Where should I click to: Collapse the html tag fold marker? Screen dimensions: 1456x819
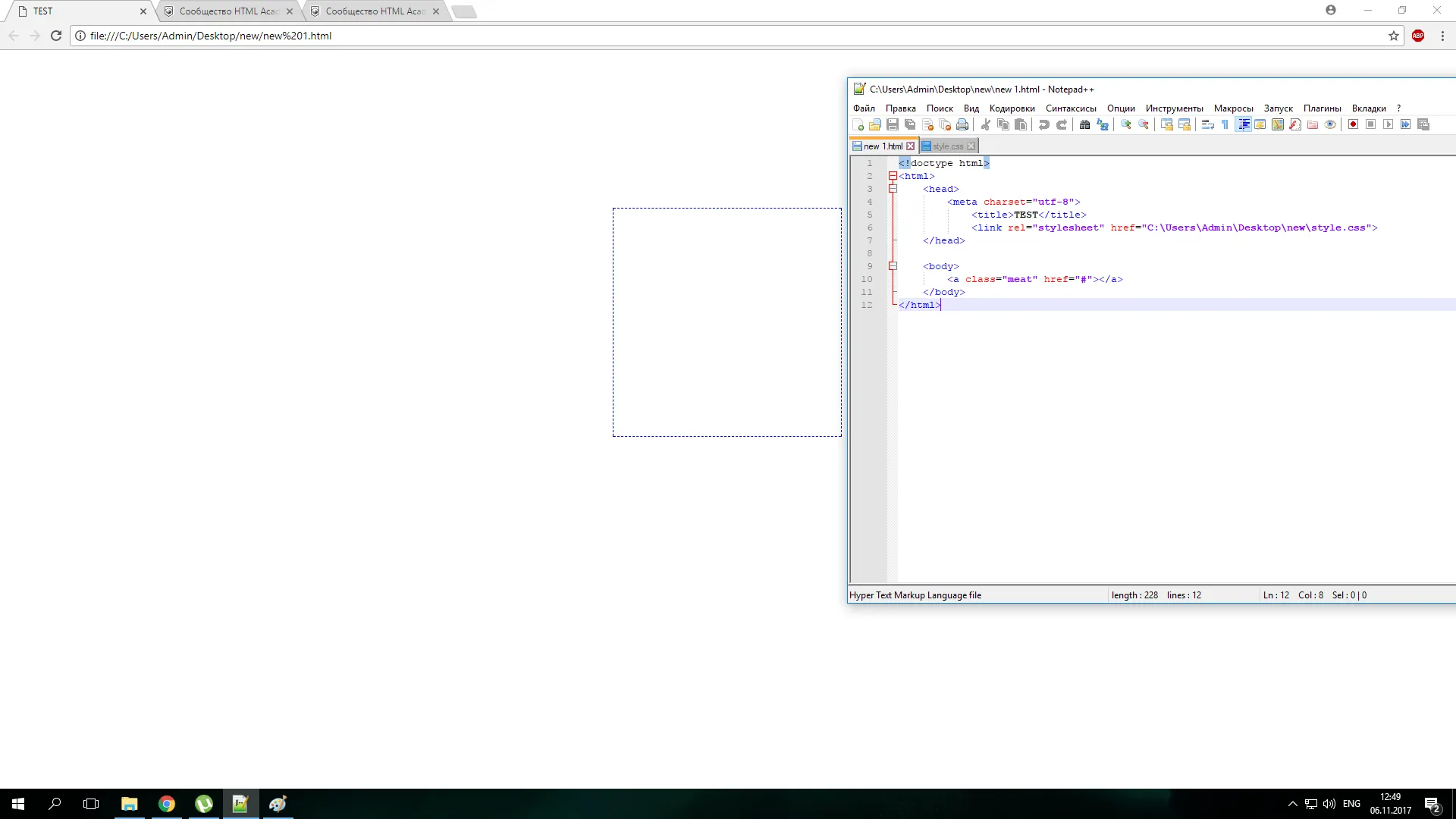click(893, 176)
